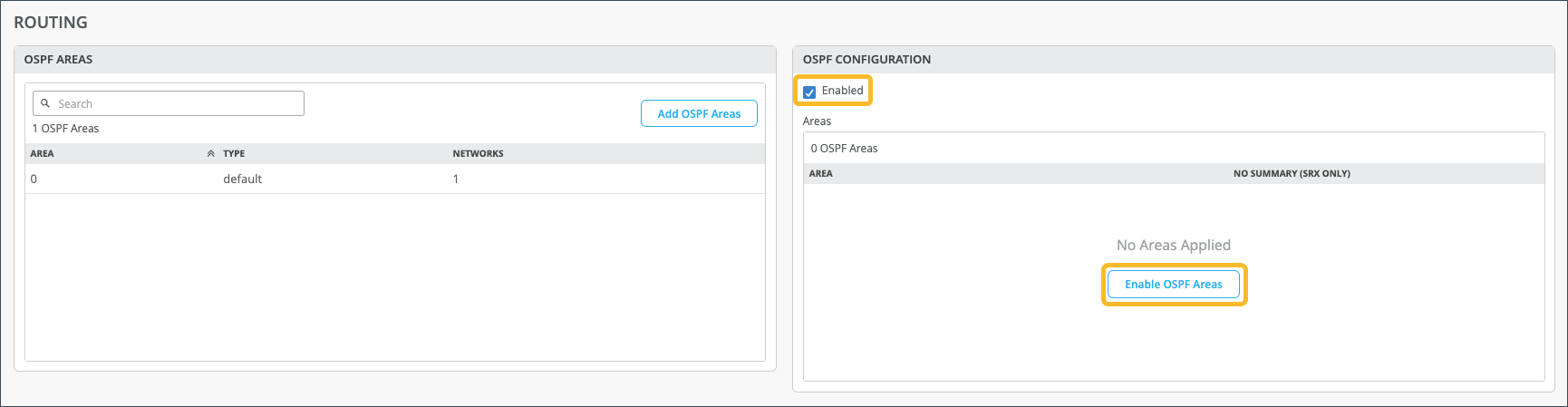Click the NO SUMMARY (SRX ONLY) column header
The image size is (1568, 407).
click(1291, 174)
